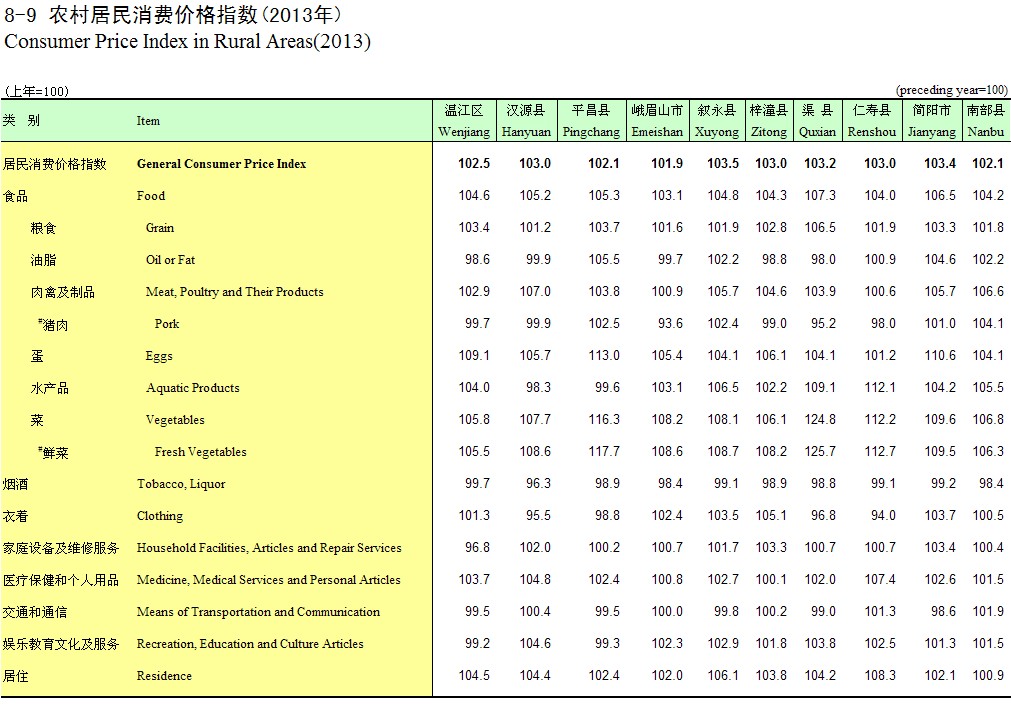Viewport: 1011px width, 713px height.
Task: Click the 'General Consumer Price Index' row label
Action: (x=221, y=164)
